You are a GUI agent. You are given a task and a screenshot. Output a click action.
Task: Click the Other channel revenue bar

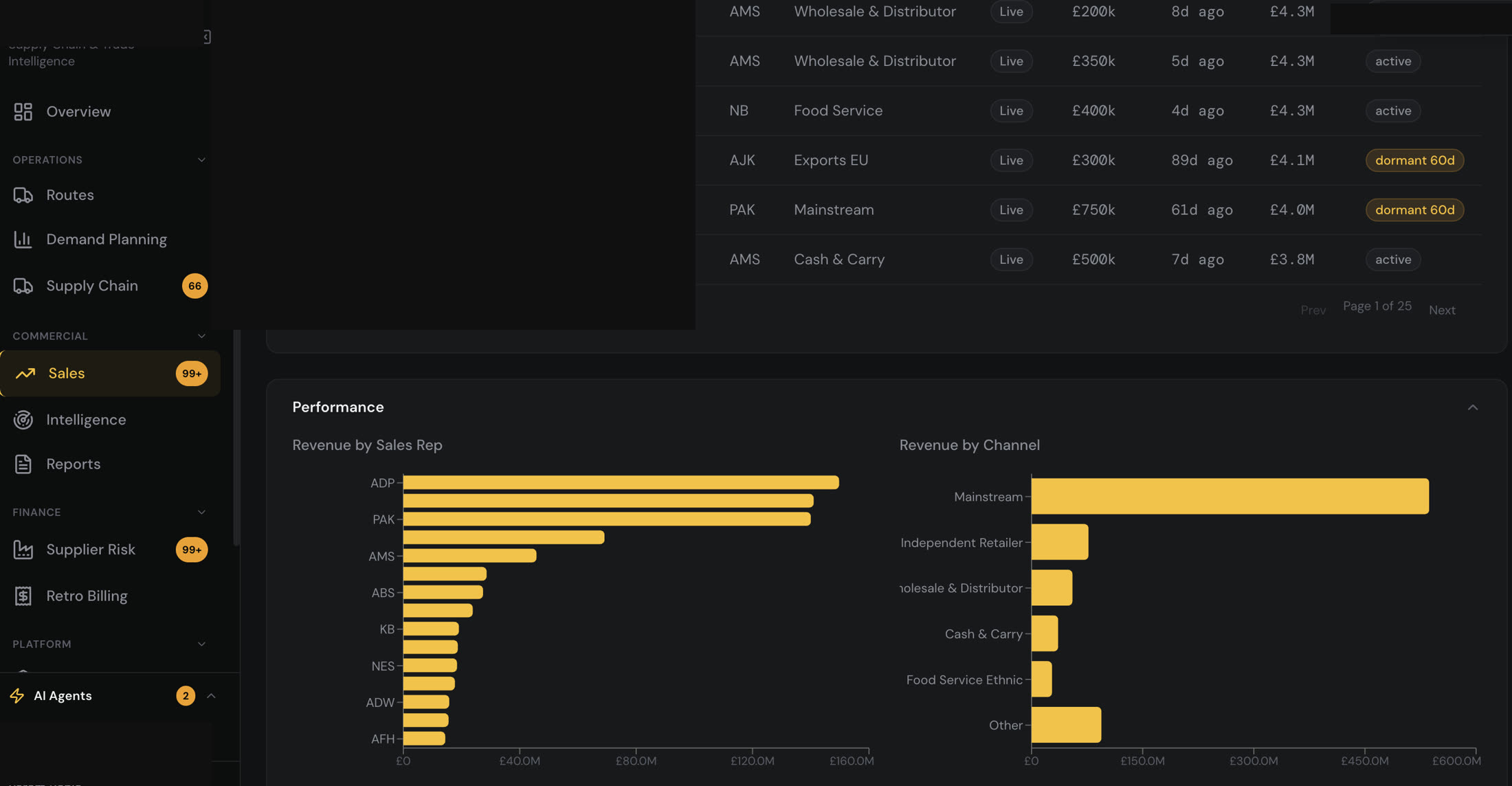pos(1066,725)
